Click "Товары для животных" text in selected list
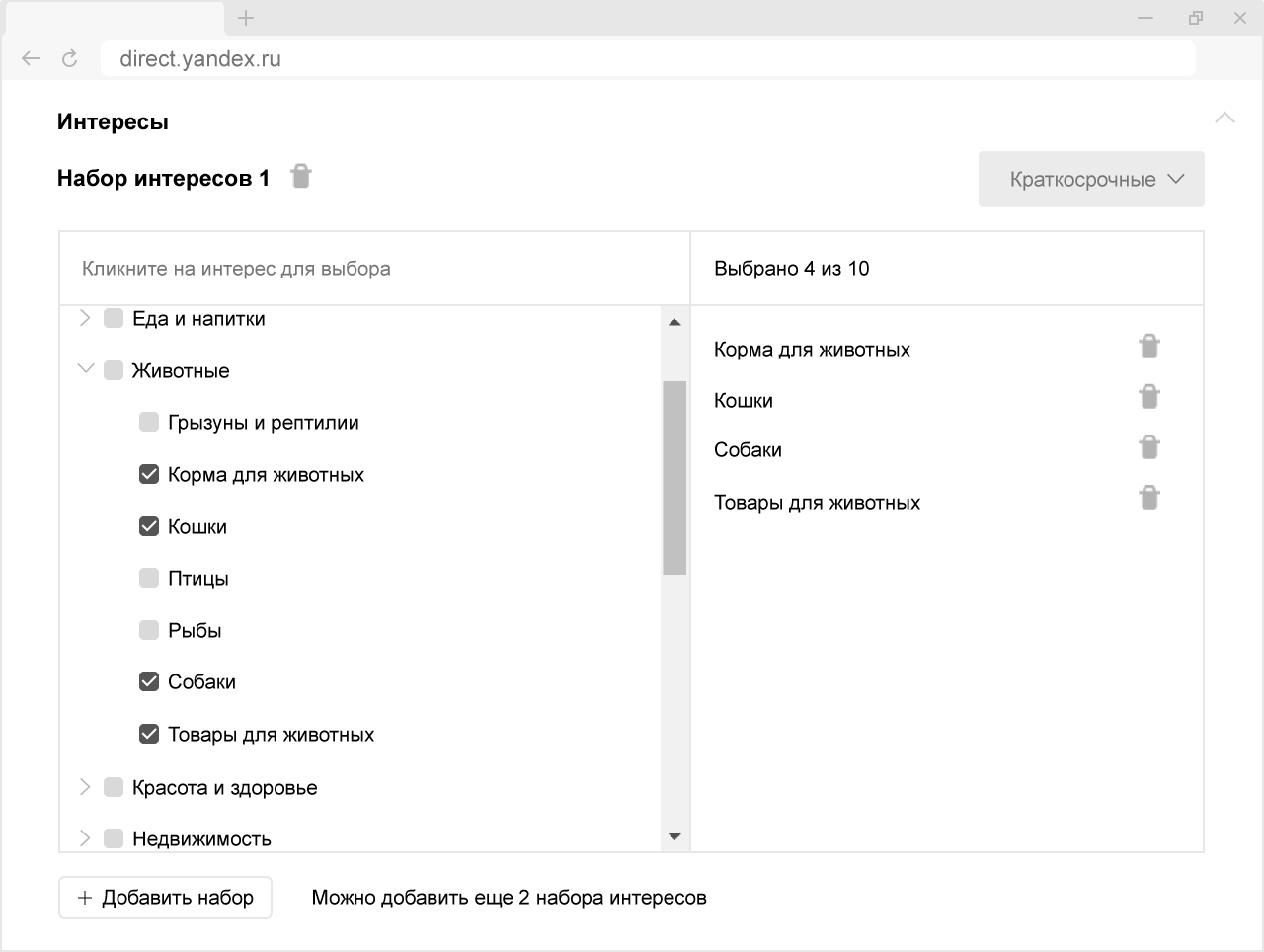This screenshot has height=952, width=1264. coord(817,503)
